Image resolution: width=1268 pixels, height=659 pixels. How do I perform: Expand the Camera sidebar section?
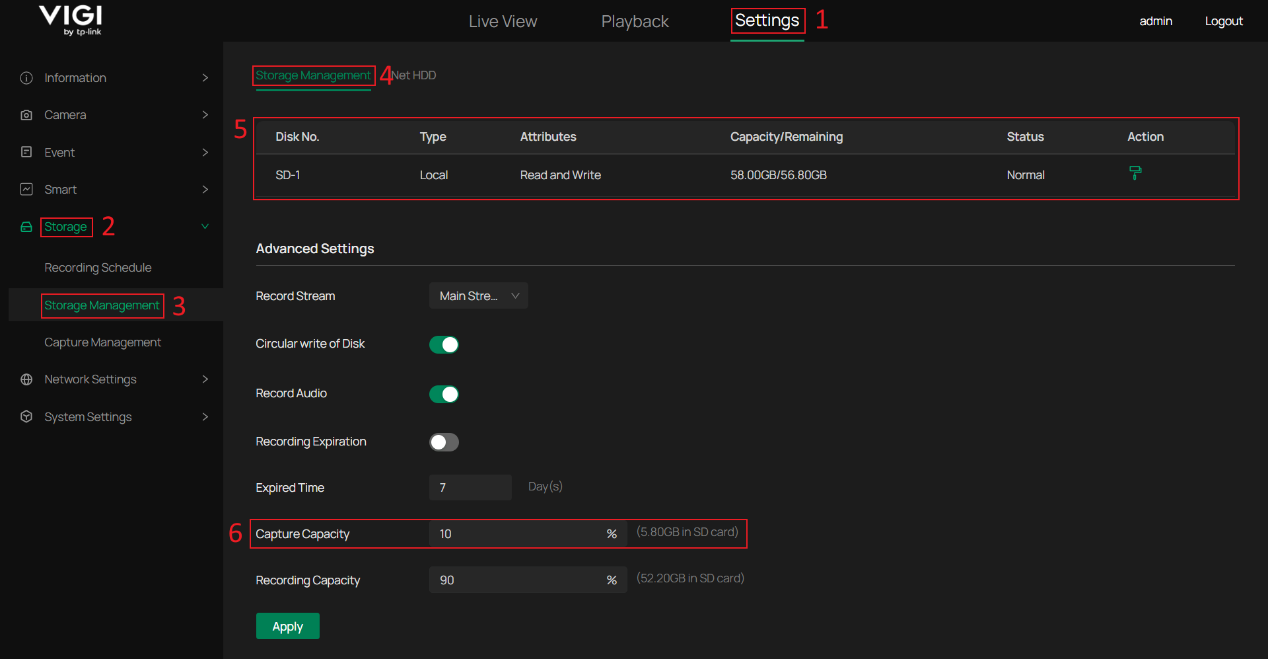pyautogui.click(x=204, y=114)
